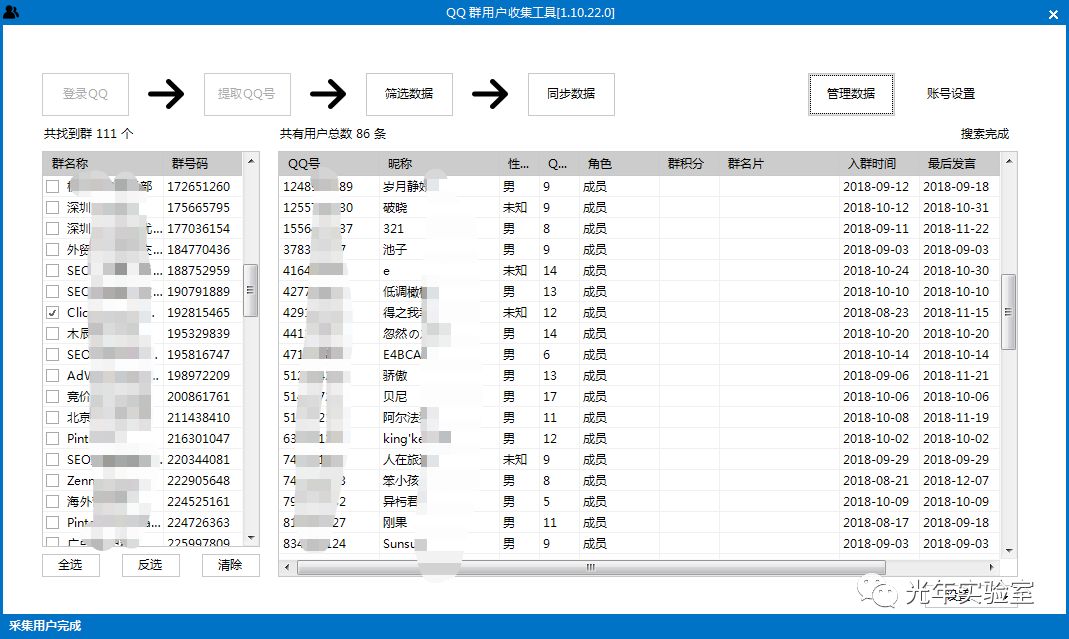Click the 提取QQ号 button
The image size is (1069, 639).
click(x=247, y=94)
